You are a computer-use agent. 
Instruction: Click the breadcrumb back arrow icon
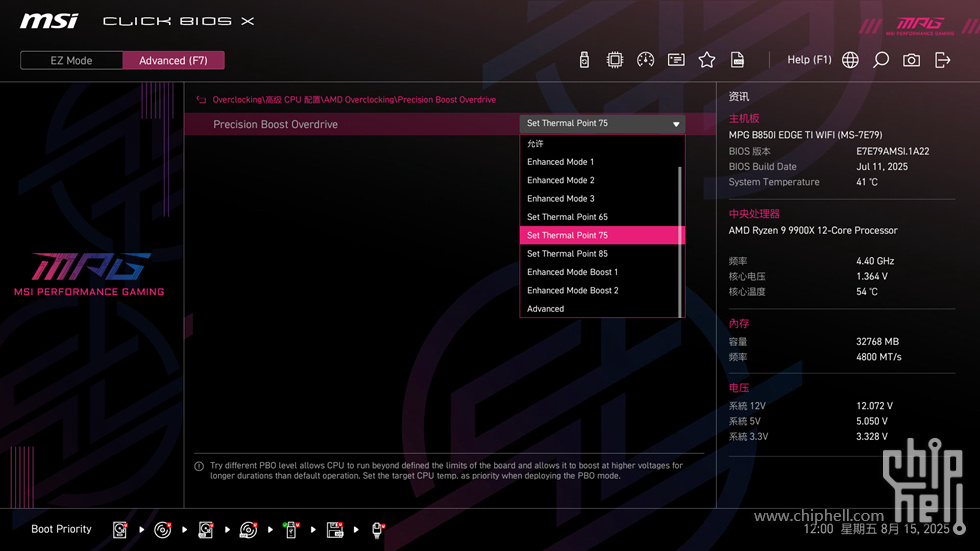(x=201, y=99)
